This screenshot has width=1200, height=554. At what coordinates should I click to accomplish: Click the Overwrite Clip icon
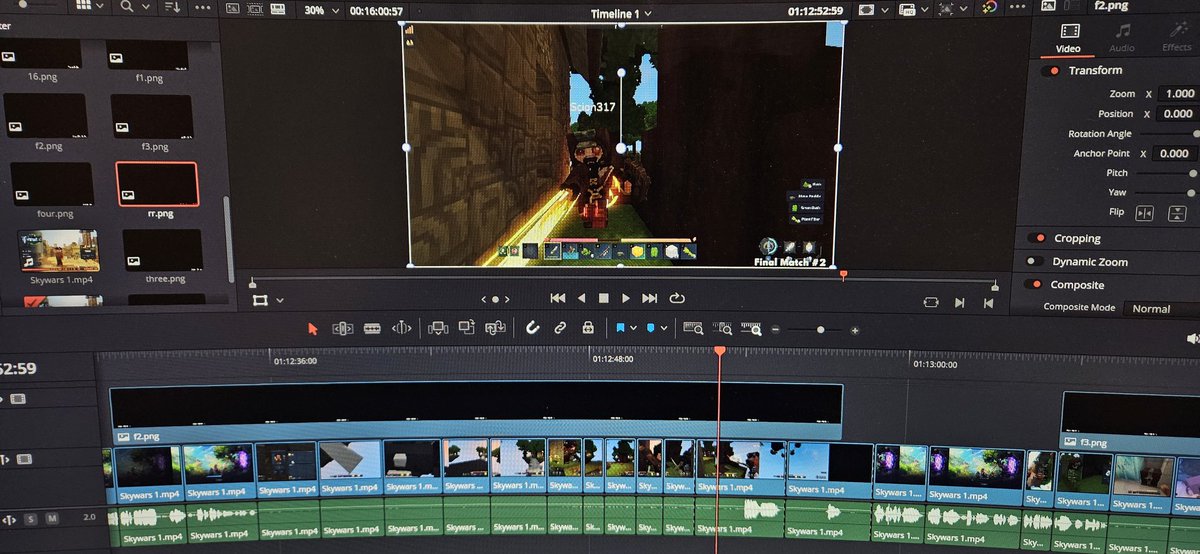tap(466, 327)
